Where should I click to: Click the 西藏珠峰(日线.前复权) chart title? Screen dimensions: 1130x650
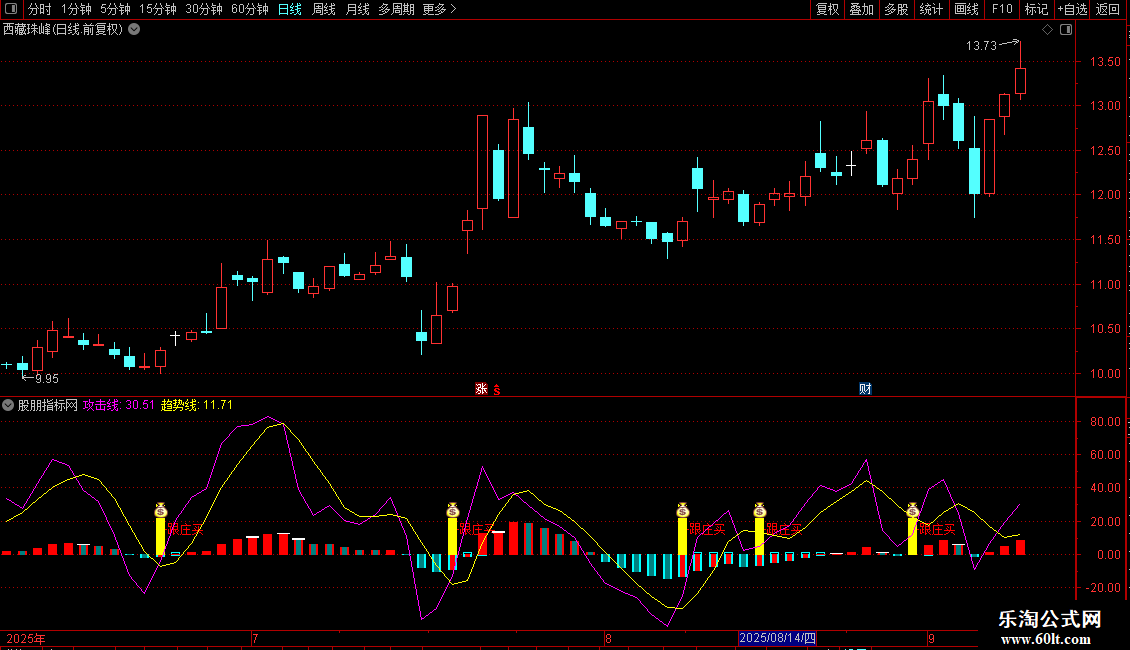[63, 30]
